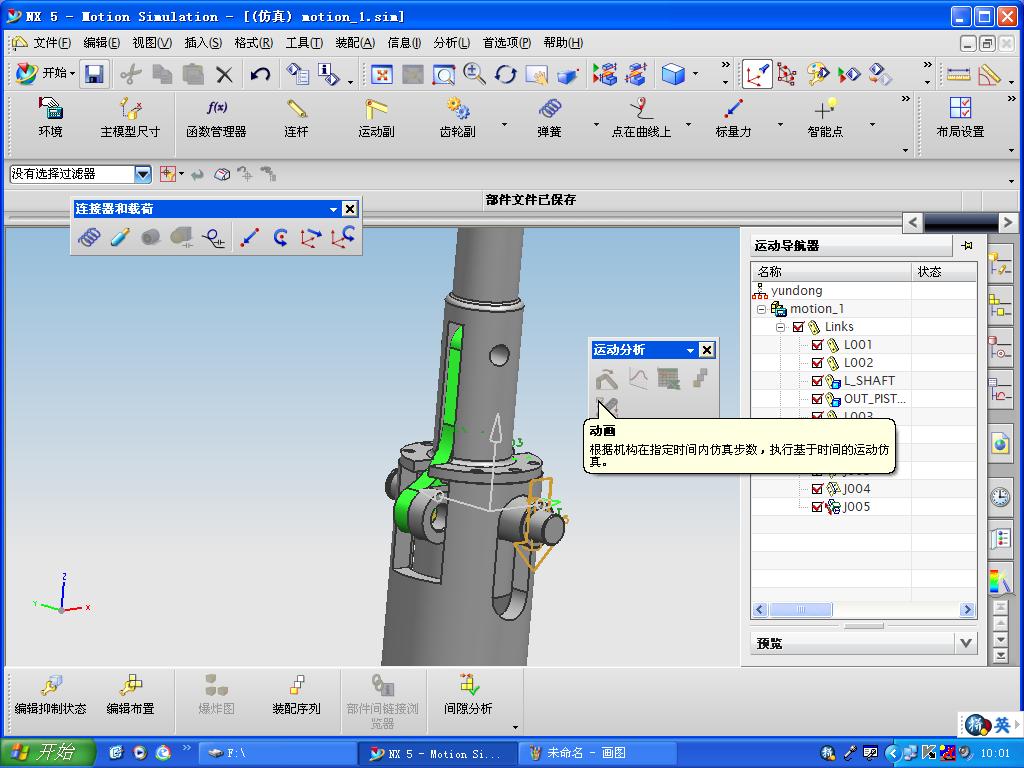Open the 插入(S) menu
Viewport: 1024px width, 768px height.
[x=203, y=43]
